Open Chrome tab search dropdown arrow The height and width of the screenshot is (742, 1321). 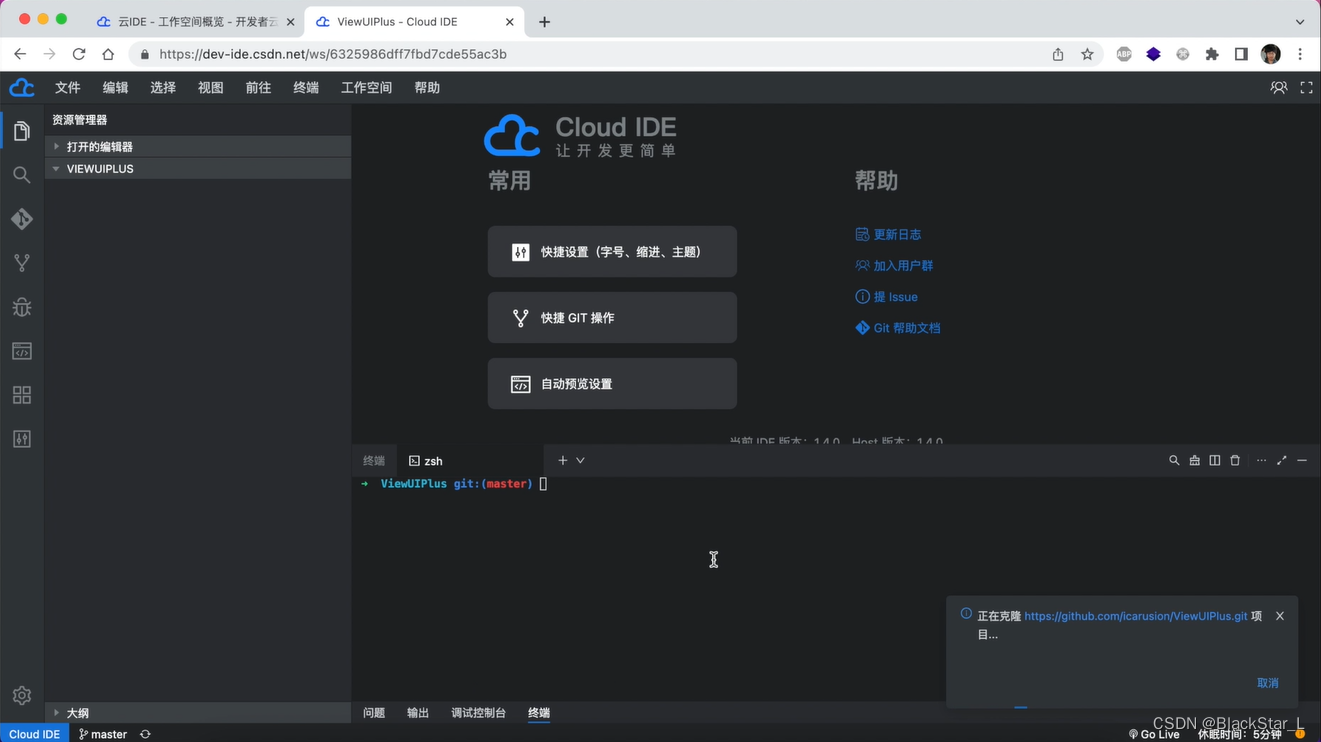(x=1300, y=22)
